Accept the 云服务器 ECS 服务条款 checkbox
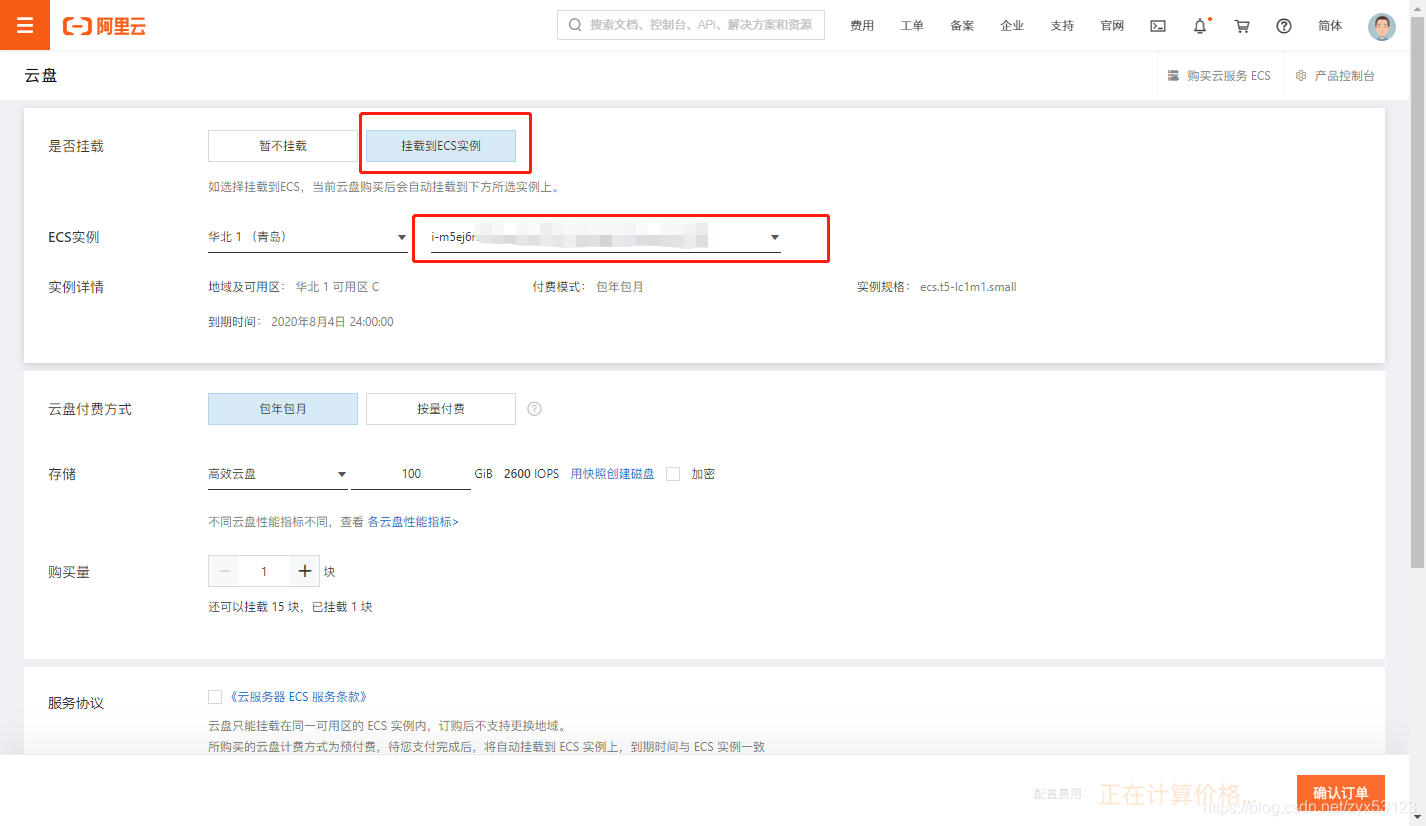The height and width of the screenshot is (826, 1426). (215, 697)
